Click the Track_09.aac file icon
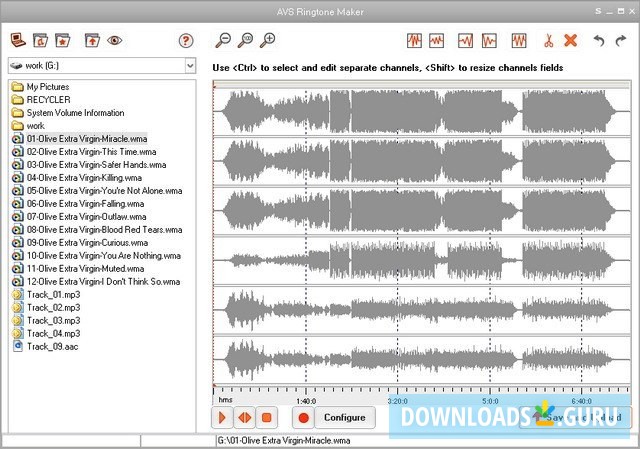The image size is (640, 449). tap(18, 347)
